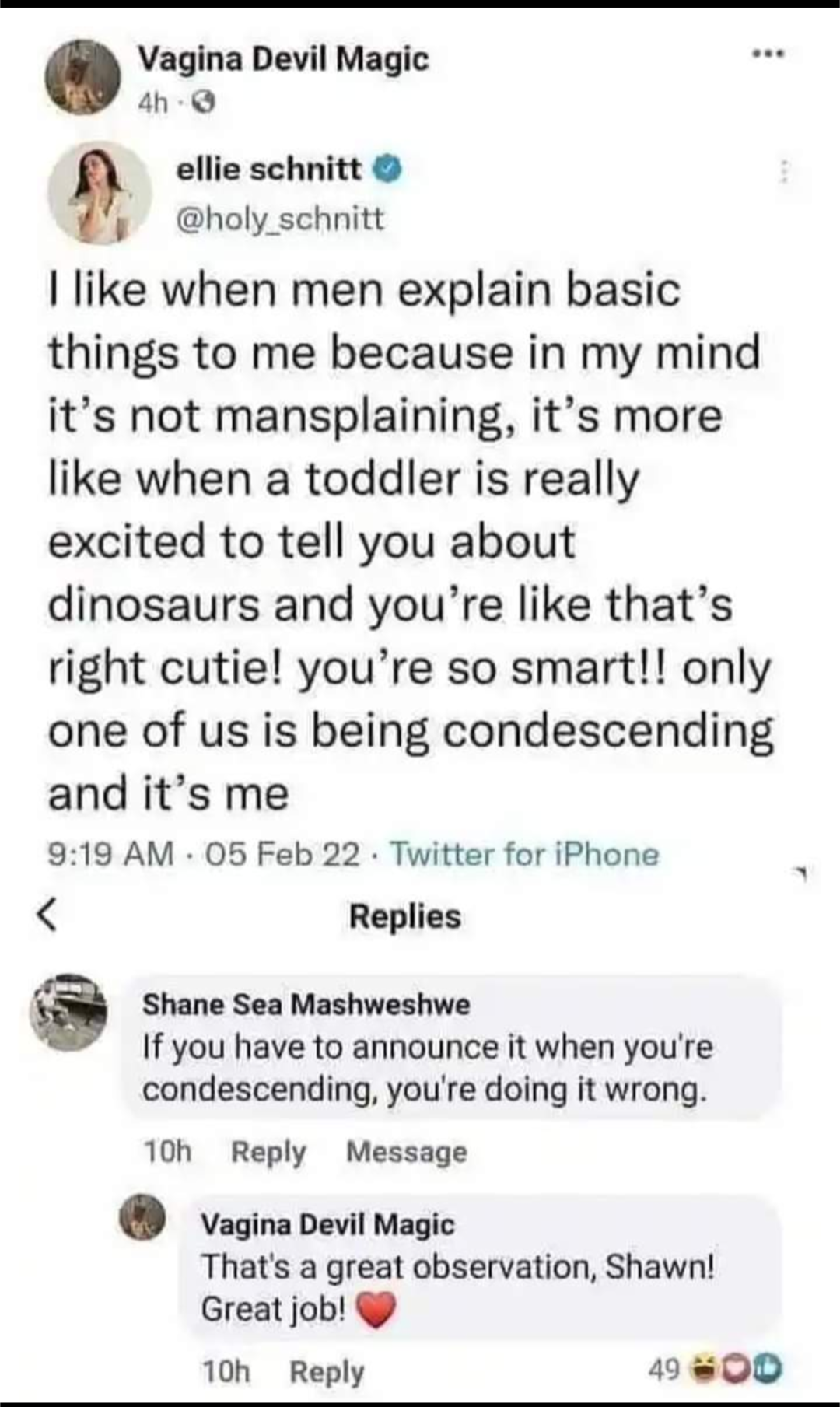The image size is (840, 1407).
Task: Click the 49 reactions count
Action: 663,1368
